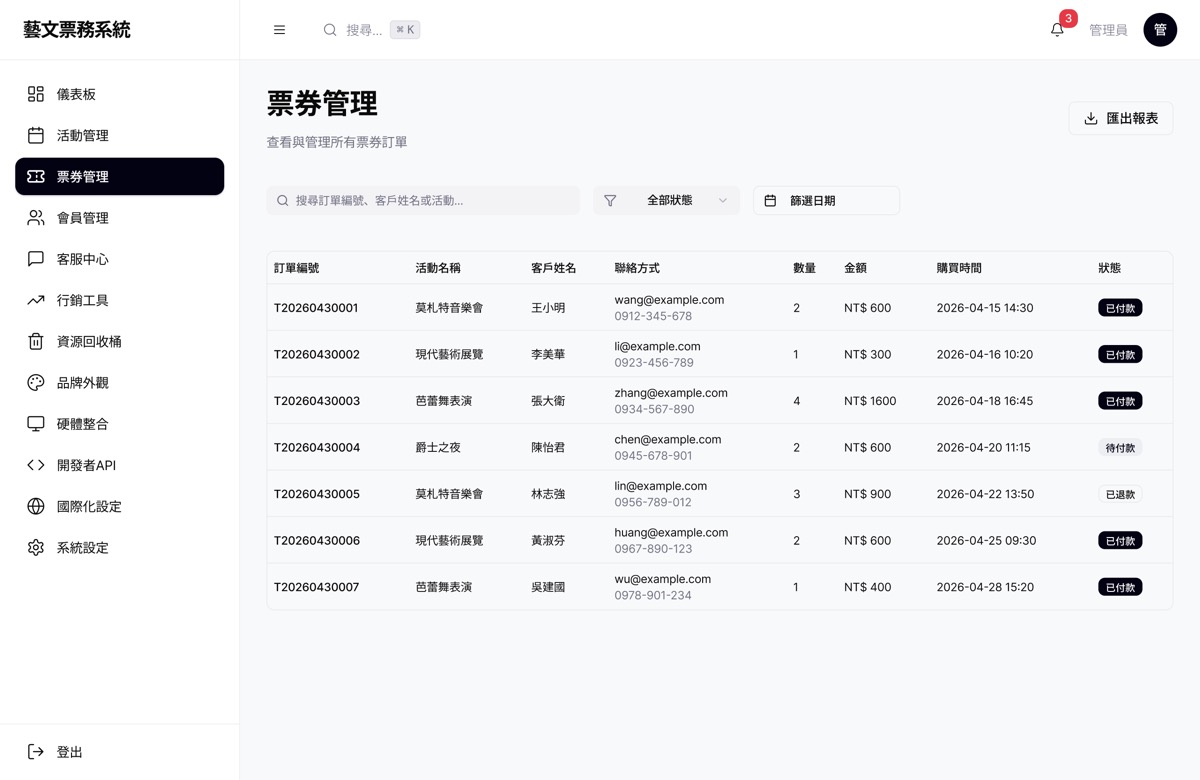The image size is (1200, 780).
Task: Click 爵士之夜 event name
Action: 438,447
